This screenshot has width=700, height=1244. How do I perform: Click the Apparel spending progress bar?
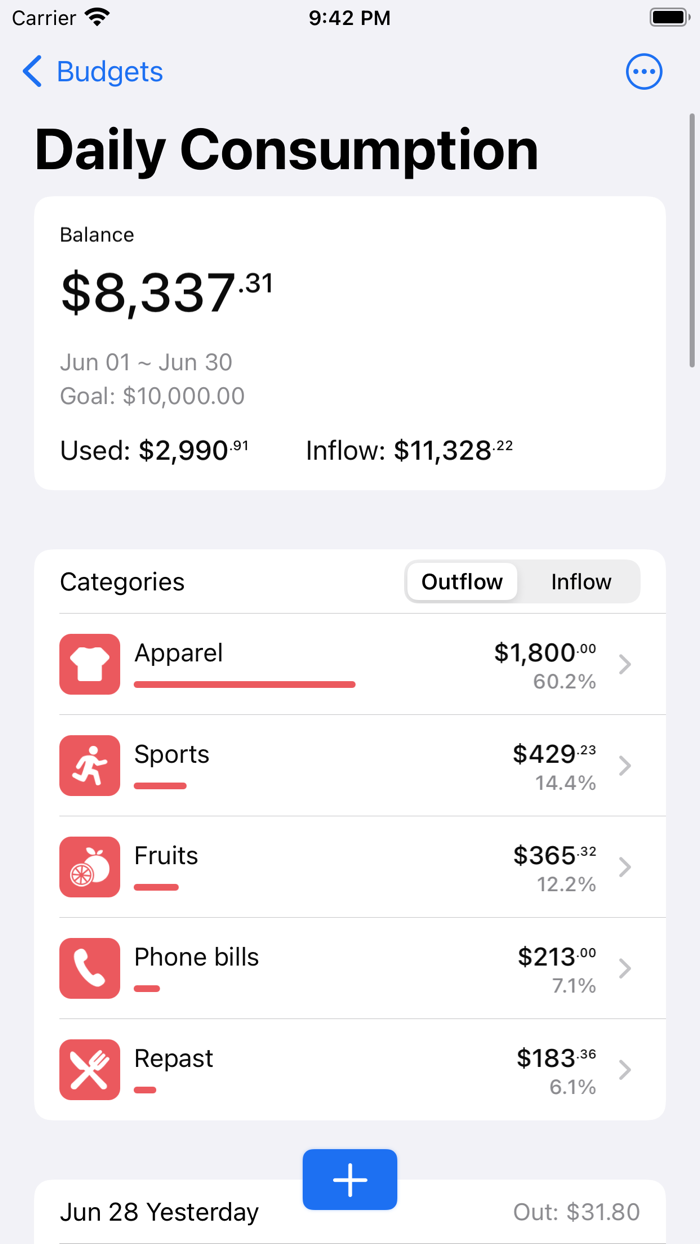pos(244,684)
